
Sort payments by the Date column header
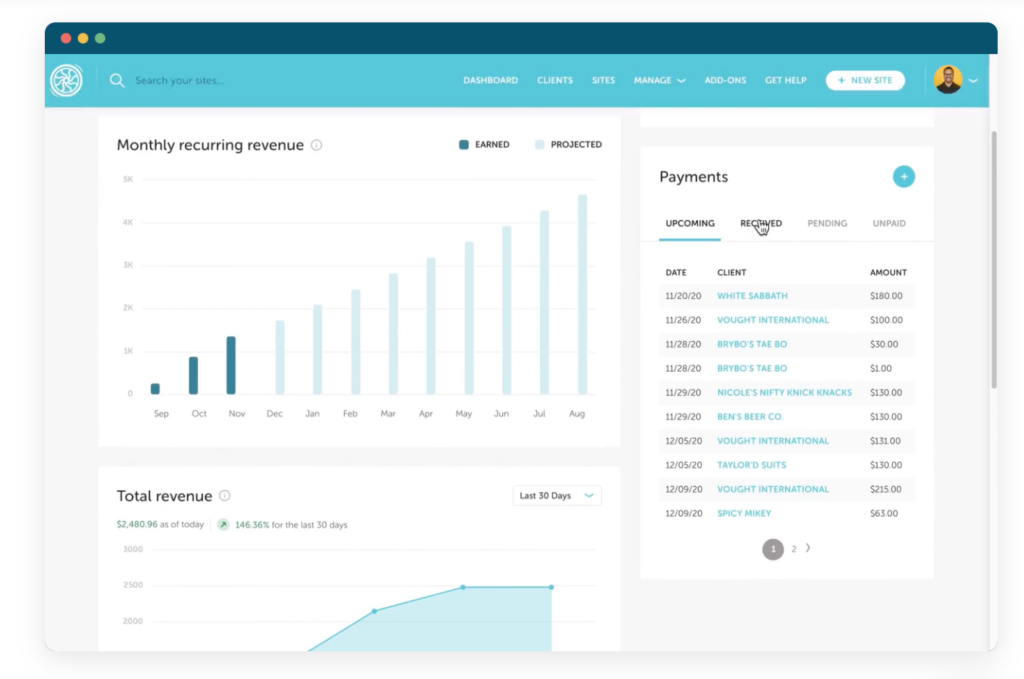click(x=676, y=272)
